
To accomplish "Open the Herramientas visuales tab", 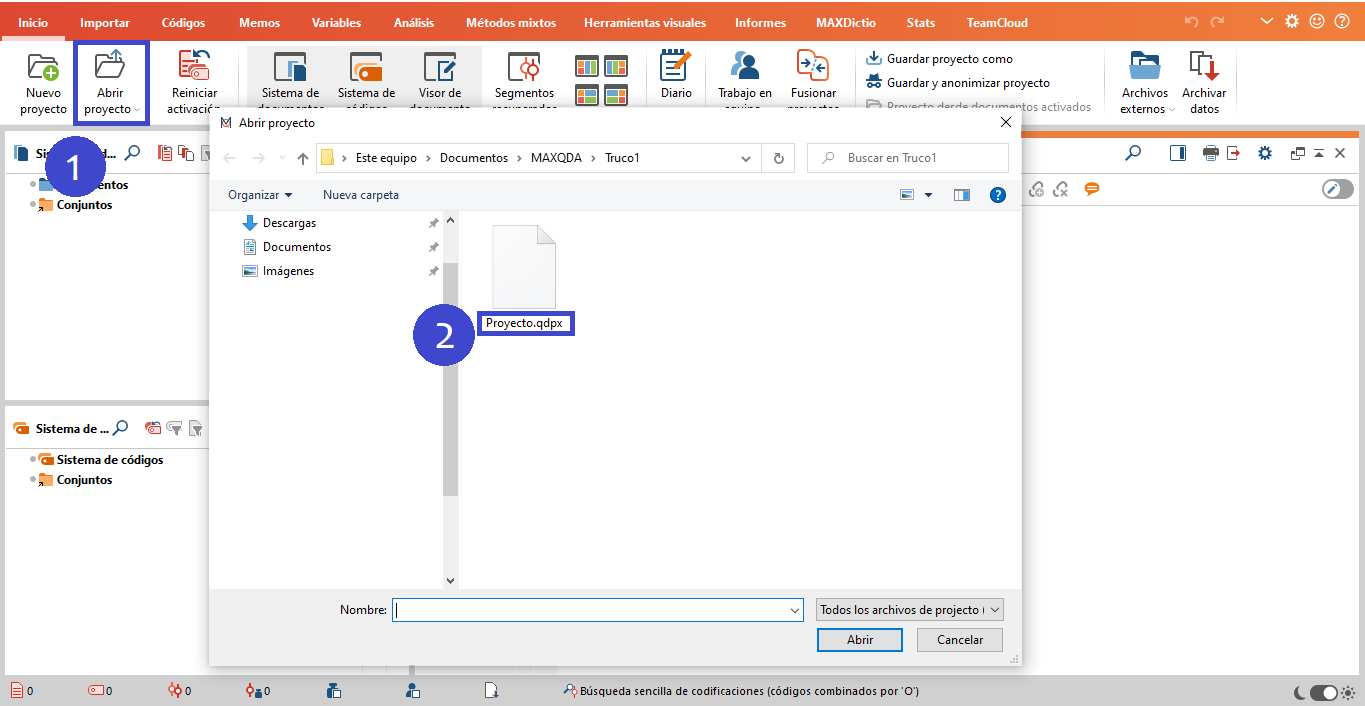I will point(645,22).
